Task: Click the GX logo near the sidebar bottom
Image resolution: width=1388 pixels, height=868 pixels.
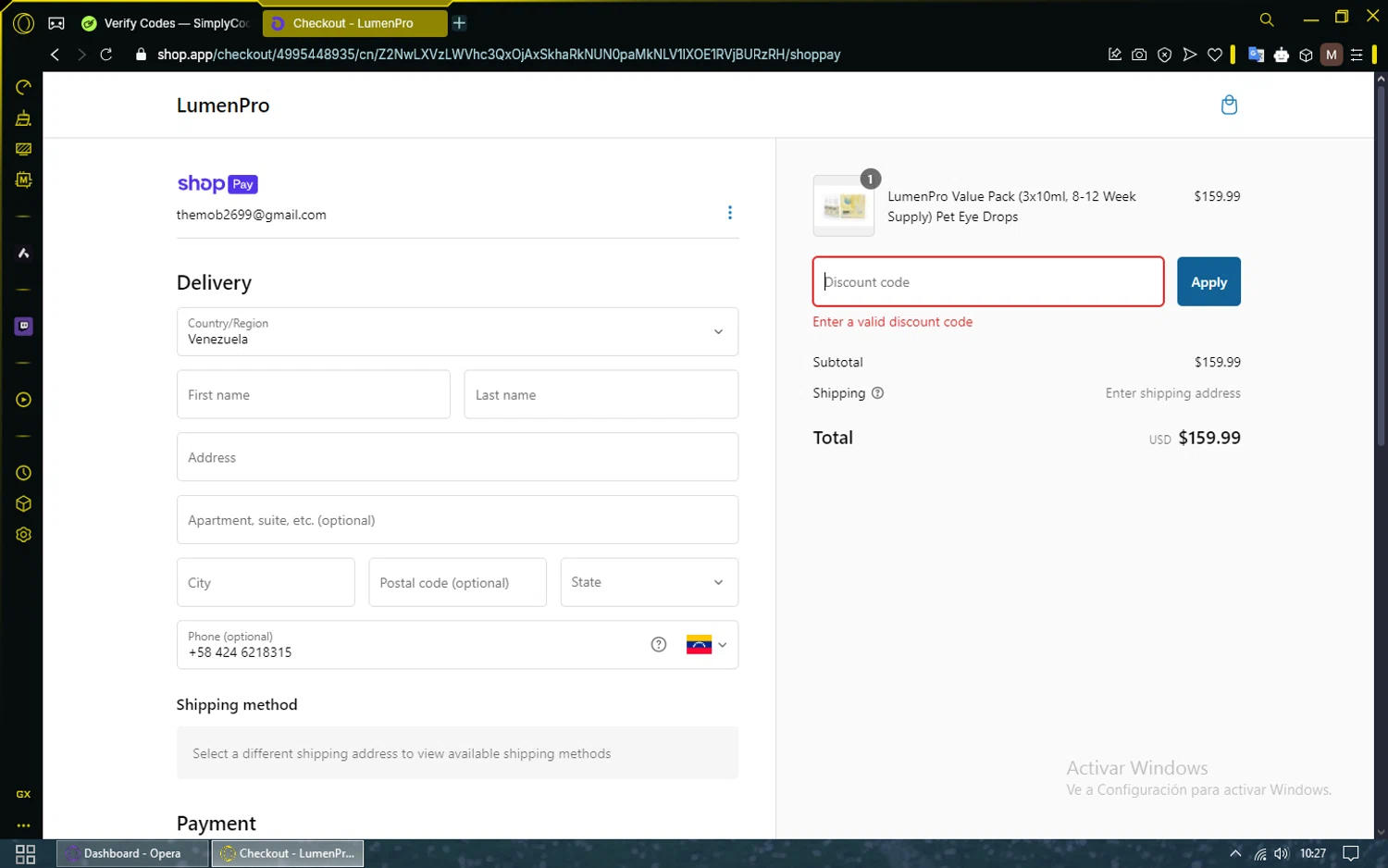Action: coord(24,794)
